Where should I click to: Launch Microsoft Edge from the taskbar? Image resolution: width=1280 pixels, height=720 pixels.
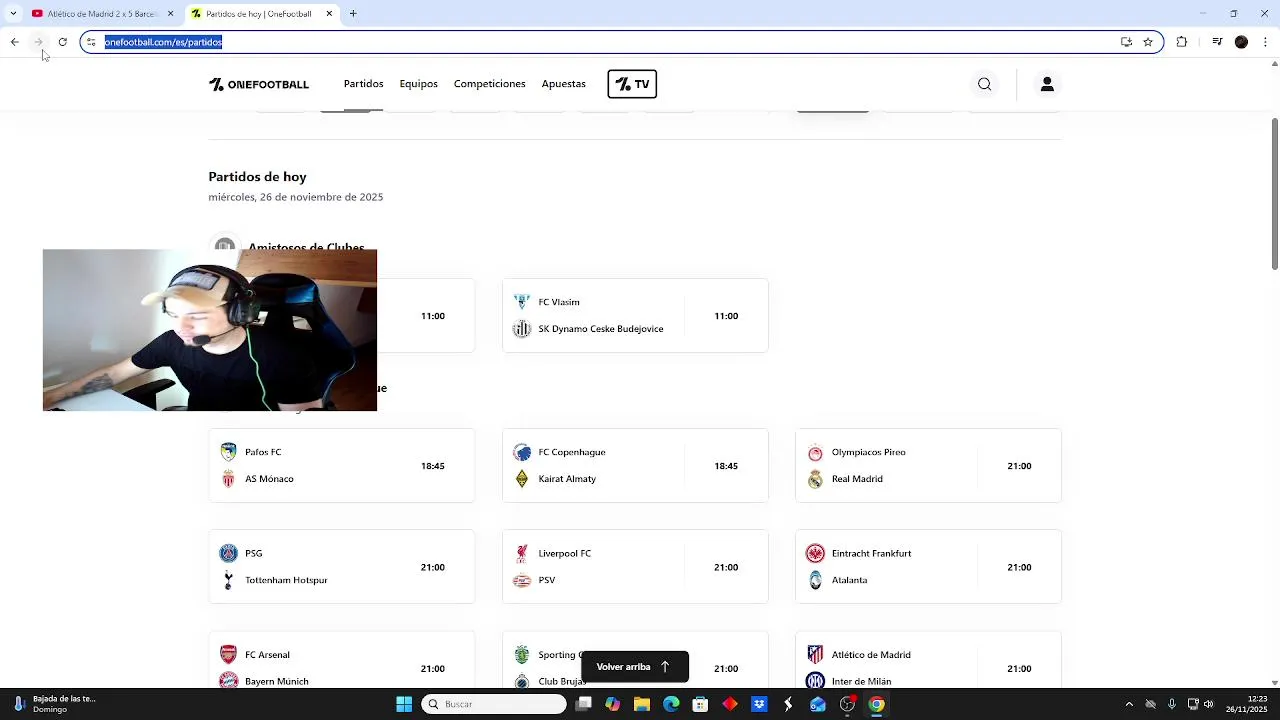tap(671, 704)
